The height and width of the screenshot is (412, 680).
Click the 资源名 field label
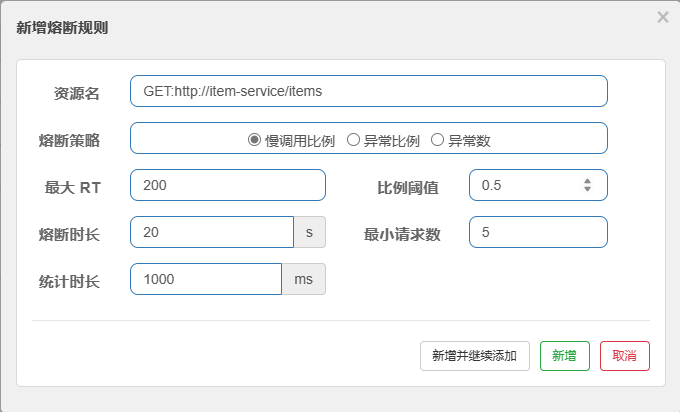coord(76,93)
